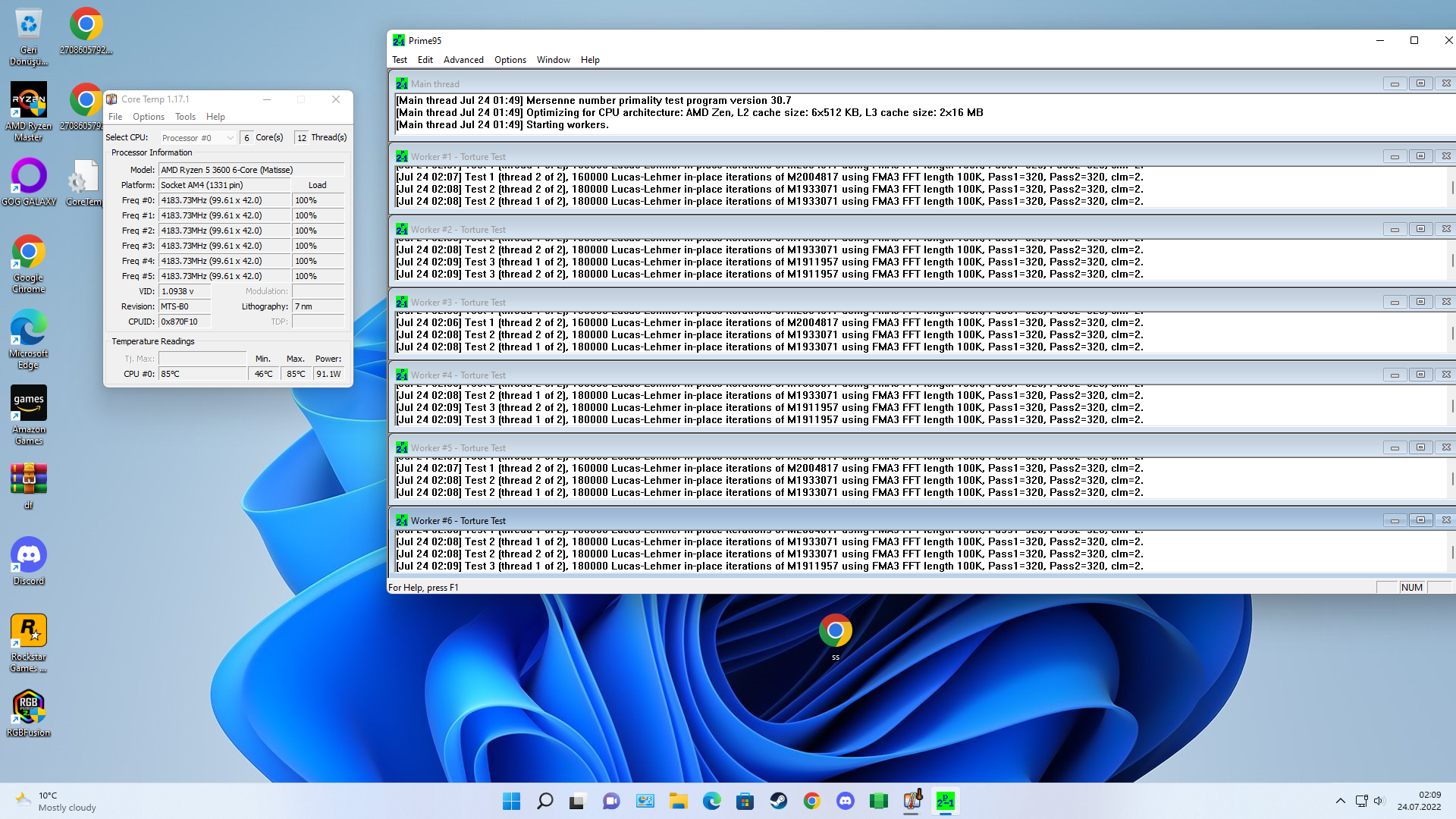Open Microsoft Edge desktop shortcut
1456x819 pixels.
[28, 339]
